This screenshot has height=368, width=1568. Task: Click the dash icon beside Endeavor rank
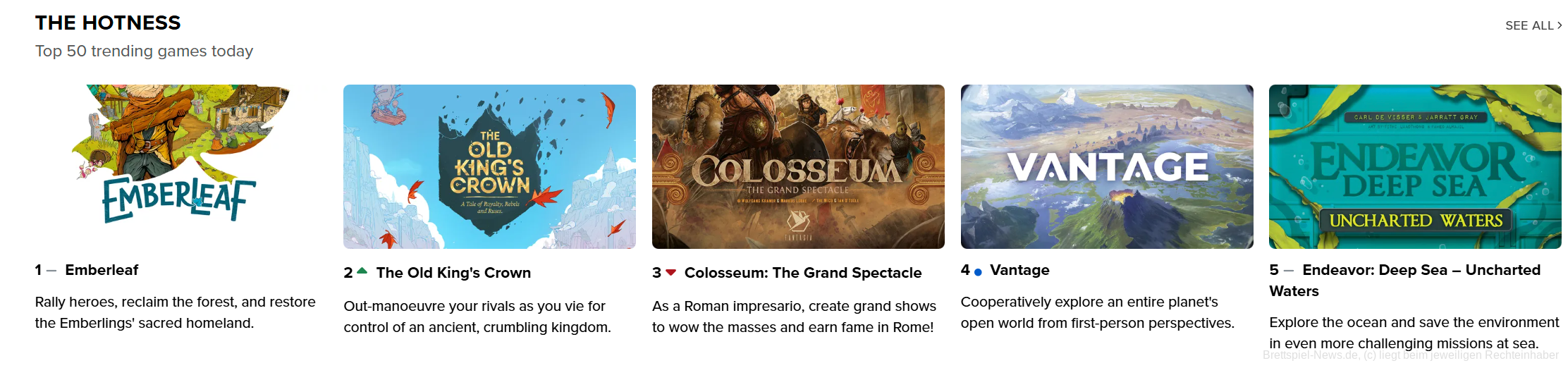(1289, 271)
